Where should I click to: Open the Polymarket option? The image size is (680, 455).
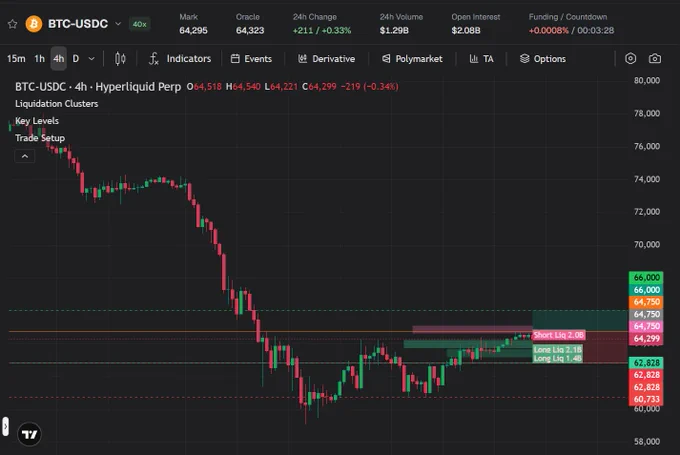(412, 59)
